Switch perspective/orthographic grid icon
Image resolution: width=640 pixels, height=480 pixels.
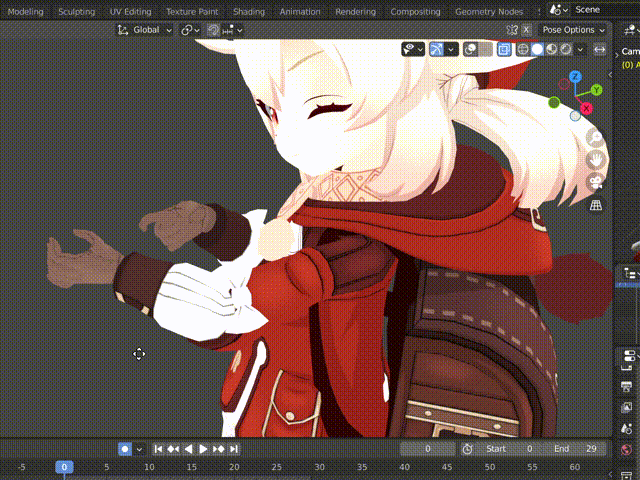click(x=596, y=205)
